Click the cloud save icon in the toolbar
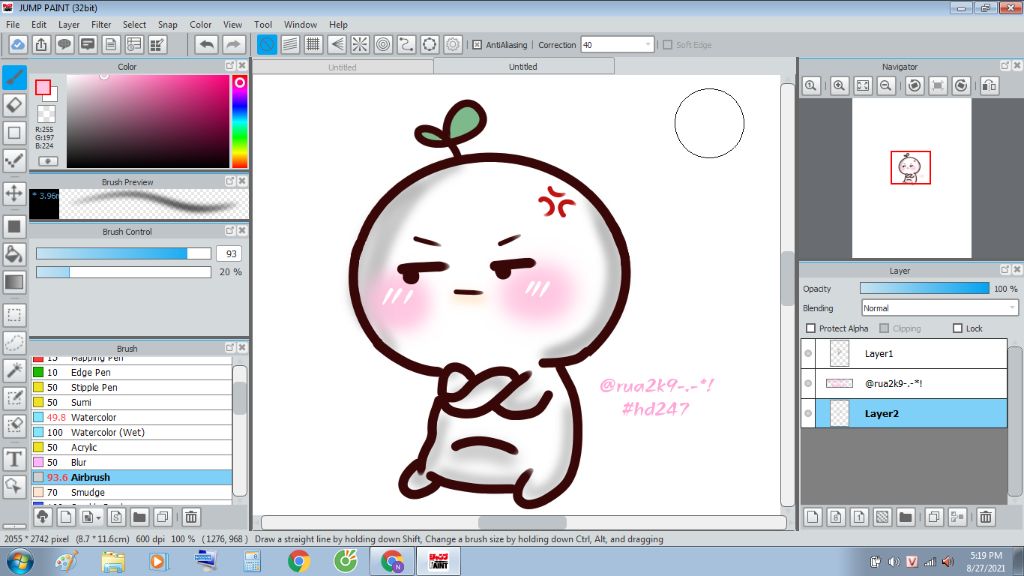This screenshot has width=1024, height=576. tap(18, 44)
